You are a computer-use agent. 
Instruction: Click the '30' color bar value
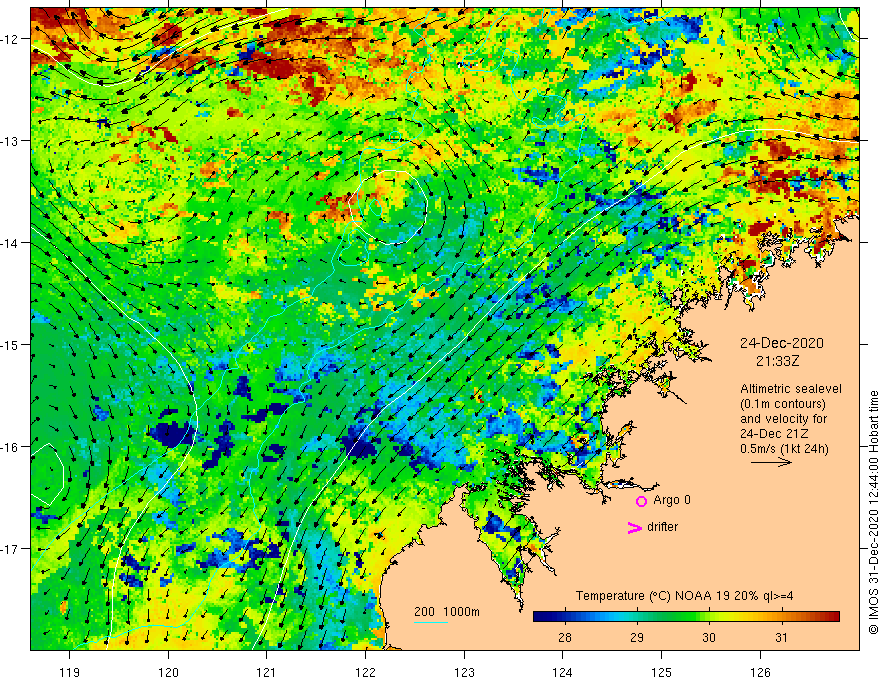(709, 637)
